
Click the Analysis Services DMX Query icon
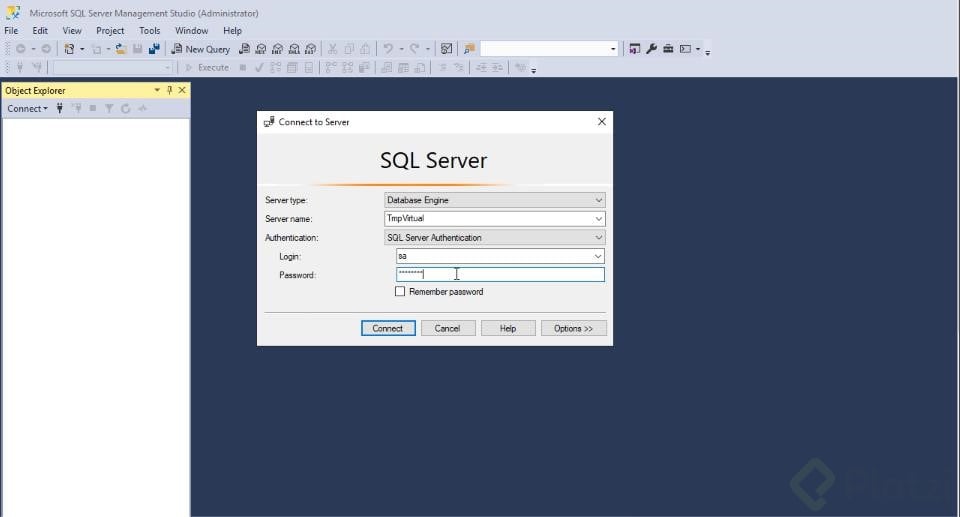pos(277,49)
